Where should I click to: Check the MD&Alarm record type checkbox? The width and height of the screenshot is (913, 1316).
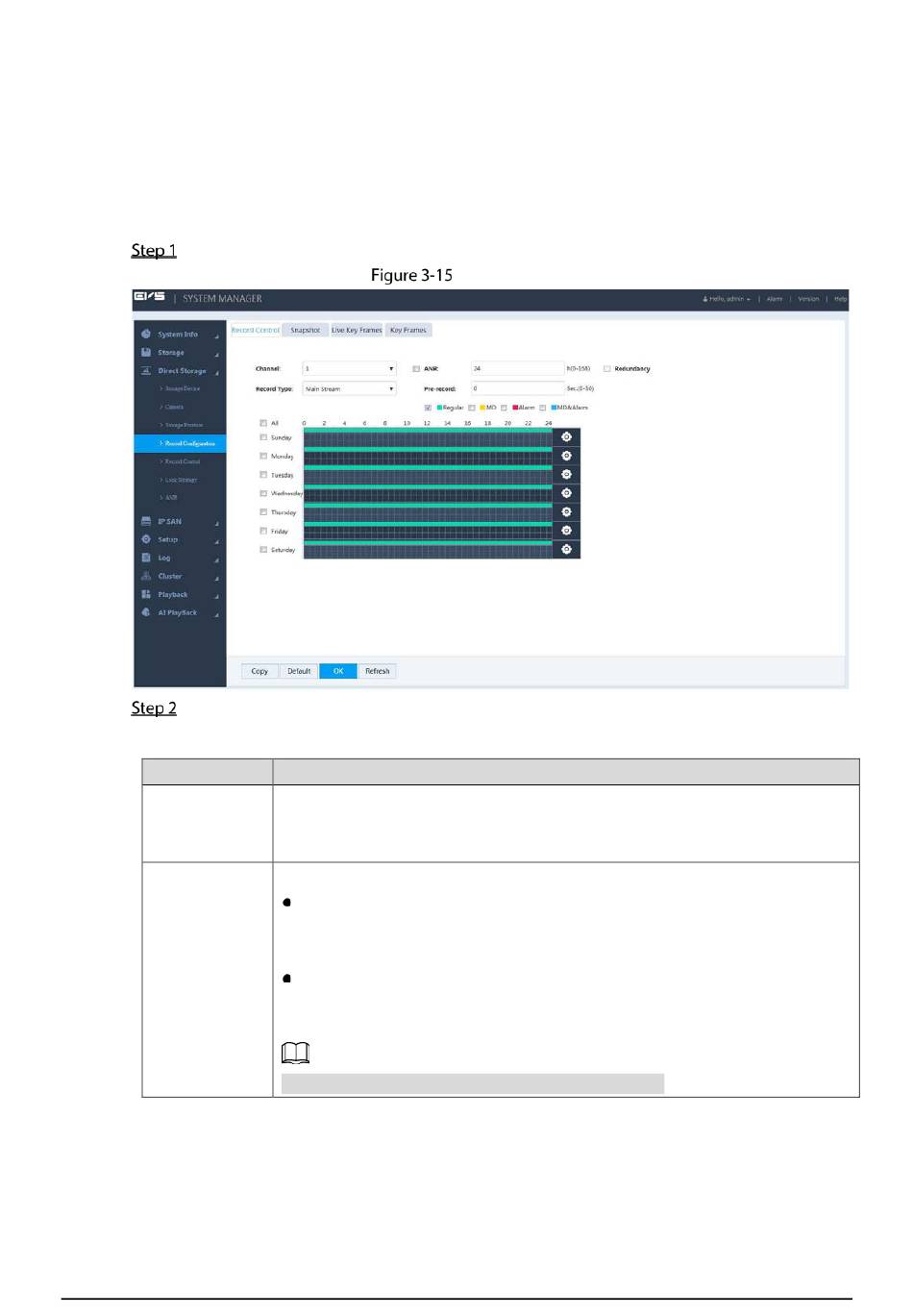point(543,408)
